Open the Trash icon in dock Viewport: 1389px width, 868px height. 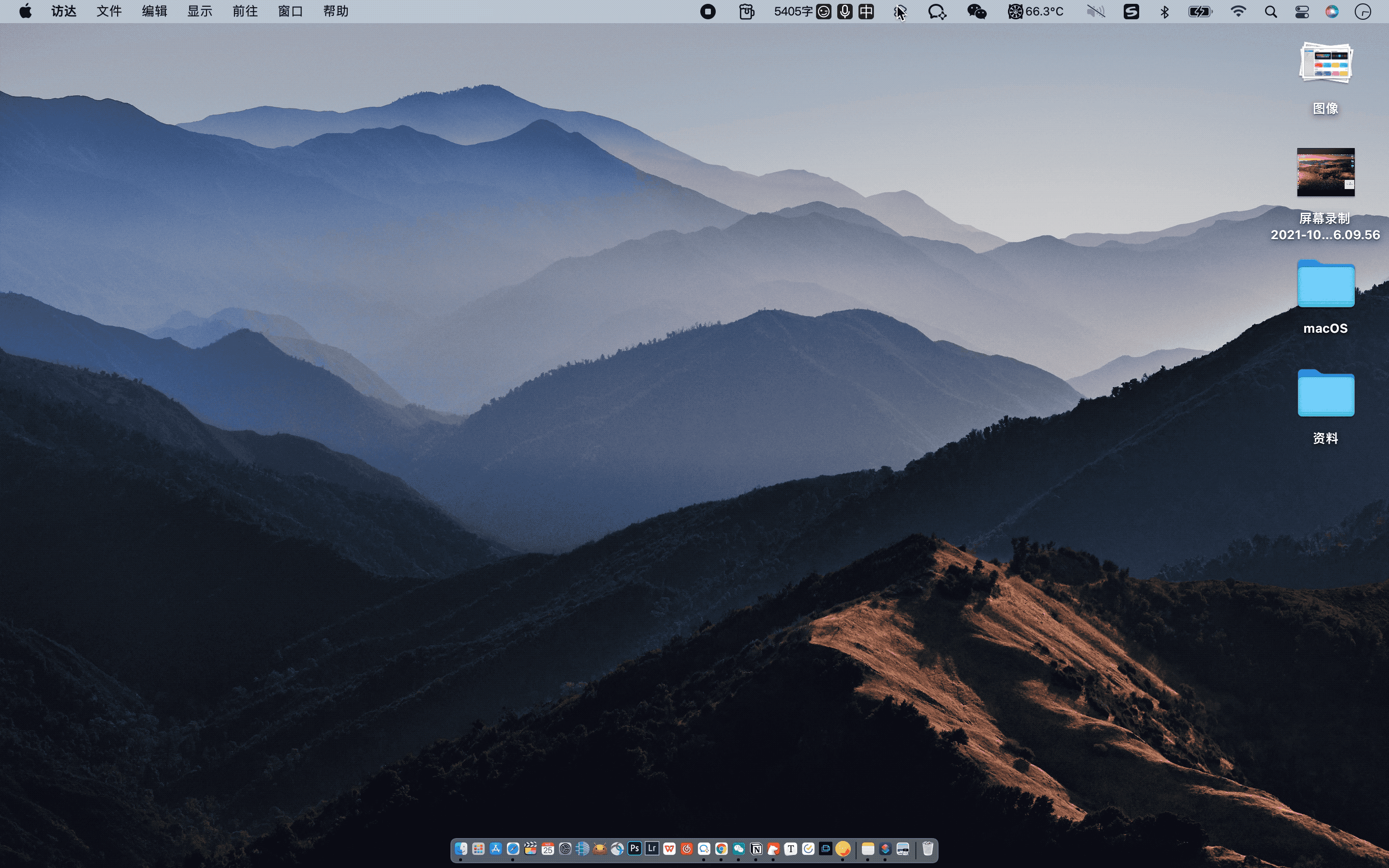pyautogui.click(x=927, y=850)
